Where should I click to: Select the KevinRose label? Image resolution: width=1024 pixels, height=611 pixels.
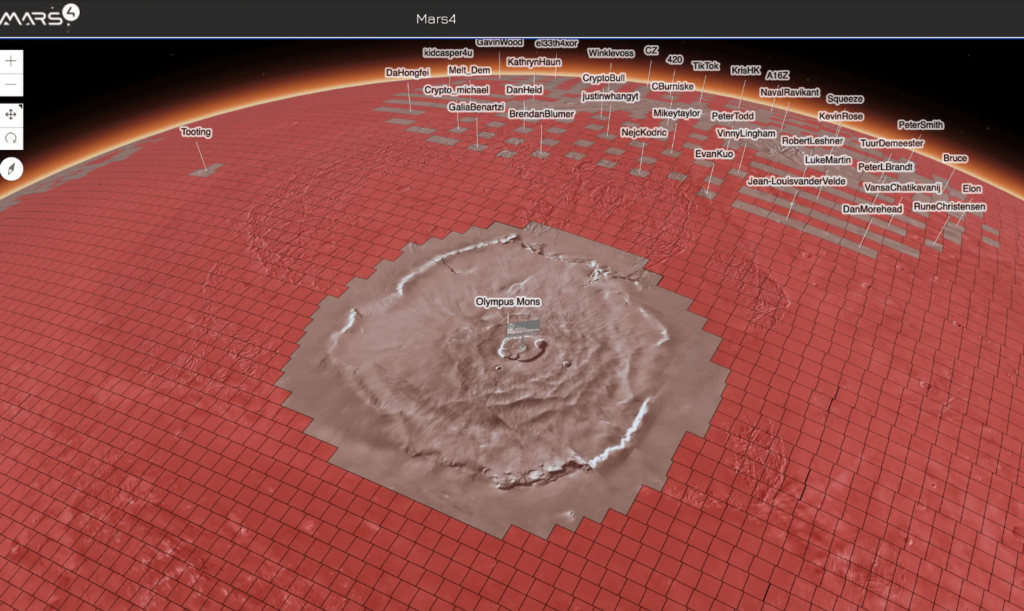[x=840, y=116]
